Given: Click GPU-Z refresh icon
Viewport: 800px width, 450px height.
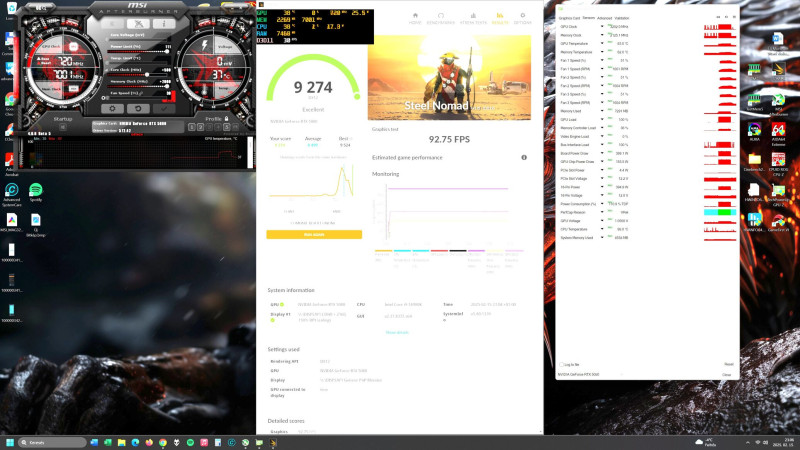Looking at the screenshot, I should click(x=726, y=17).
